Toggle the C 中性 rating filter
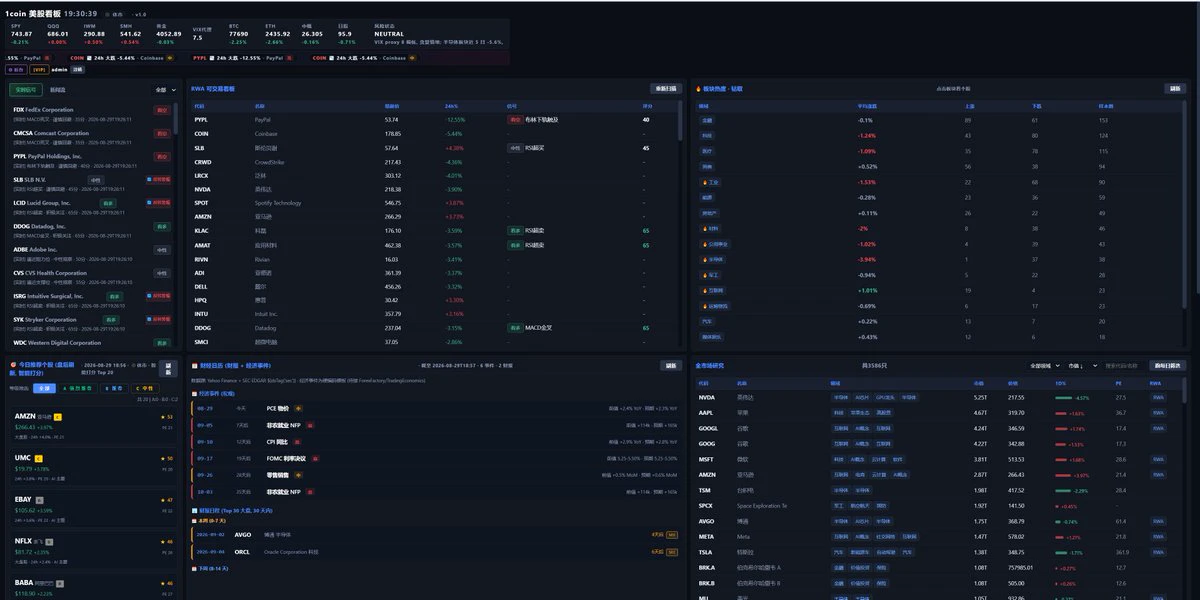Viewport: 1200px width, 600px height. coord(144,387)
